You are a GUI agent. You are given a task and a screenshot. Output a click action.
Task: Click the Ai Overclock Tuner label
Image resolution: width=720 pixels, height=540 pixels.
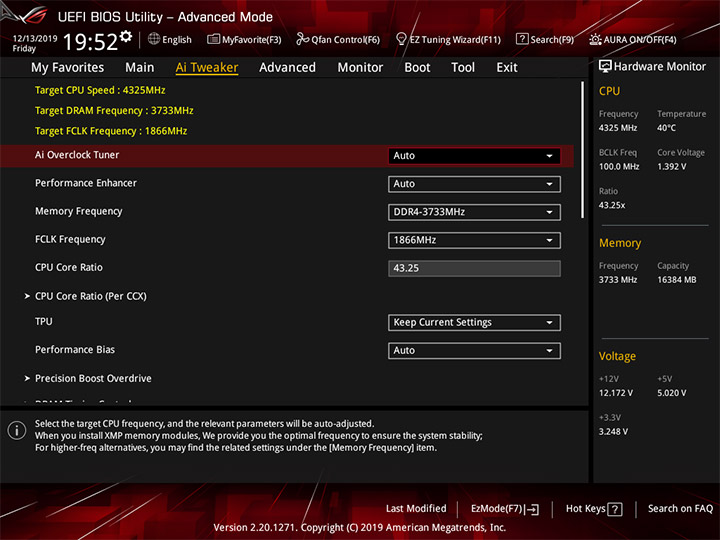77,155
